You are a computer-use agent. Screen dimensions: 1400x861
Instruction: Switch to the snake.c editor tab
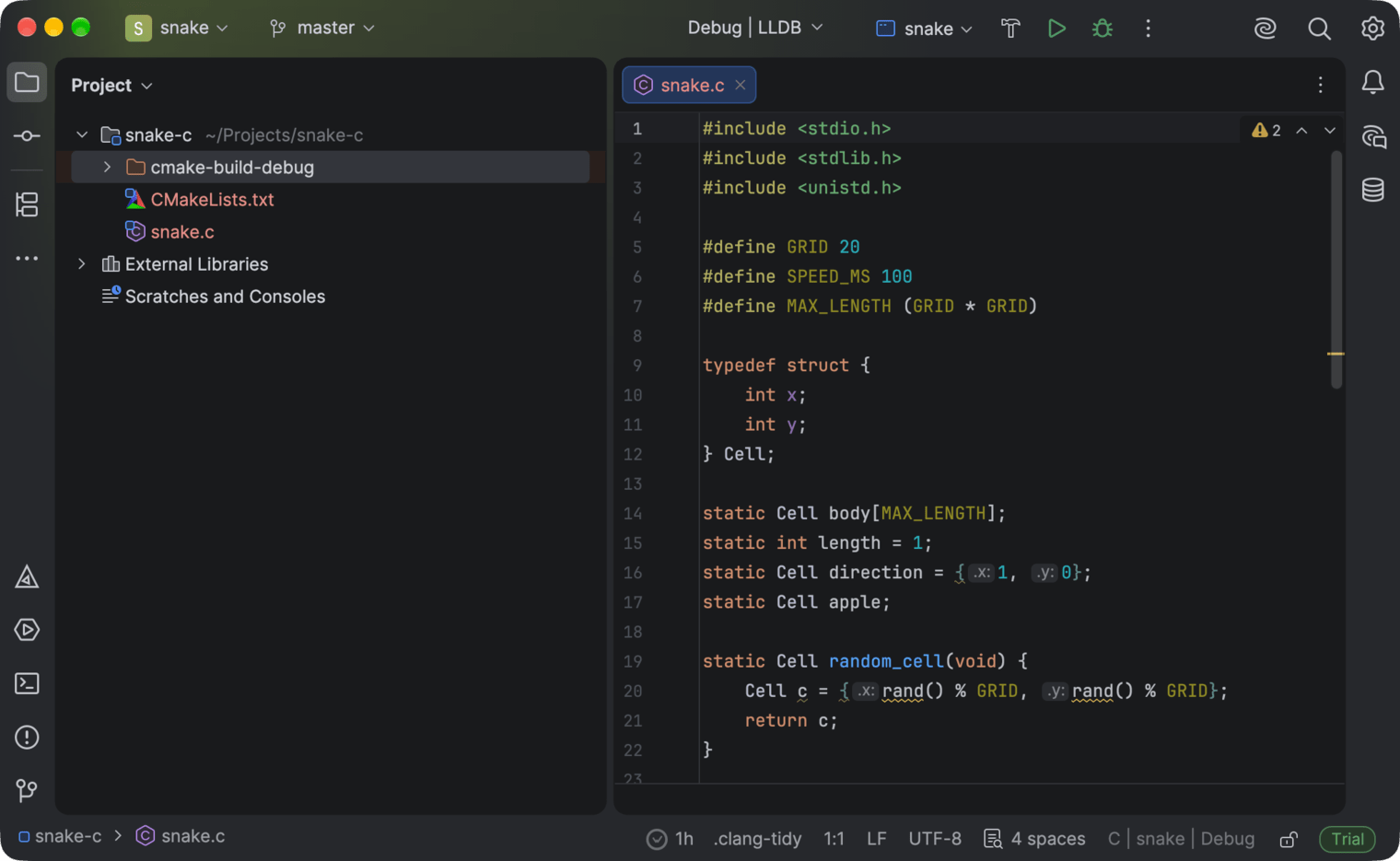click(x=689, y=85)
